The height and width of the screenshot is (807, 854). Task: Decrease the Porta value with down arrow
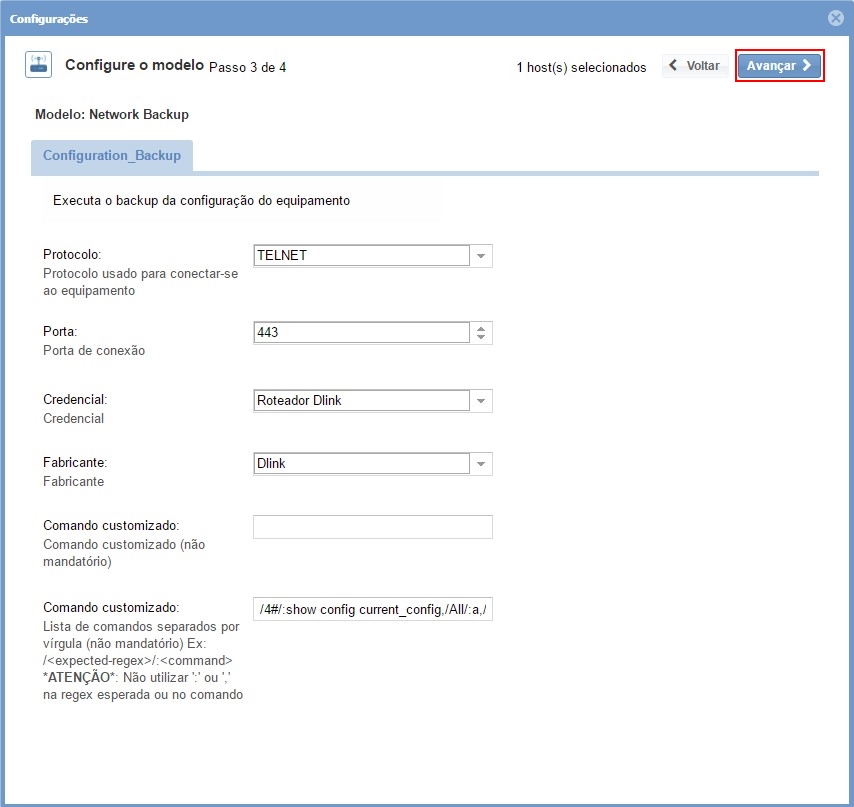(x=481, y=338)
